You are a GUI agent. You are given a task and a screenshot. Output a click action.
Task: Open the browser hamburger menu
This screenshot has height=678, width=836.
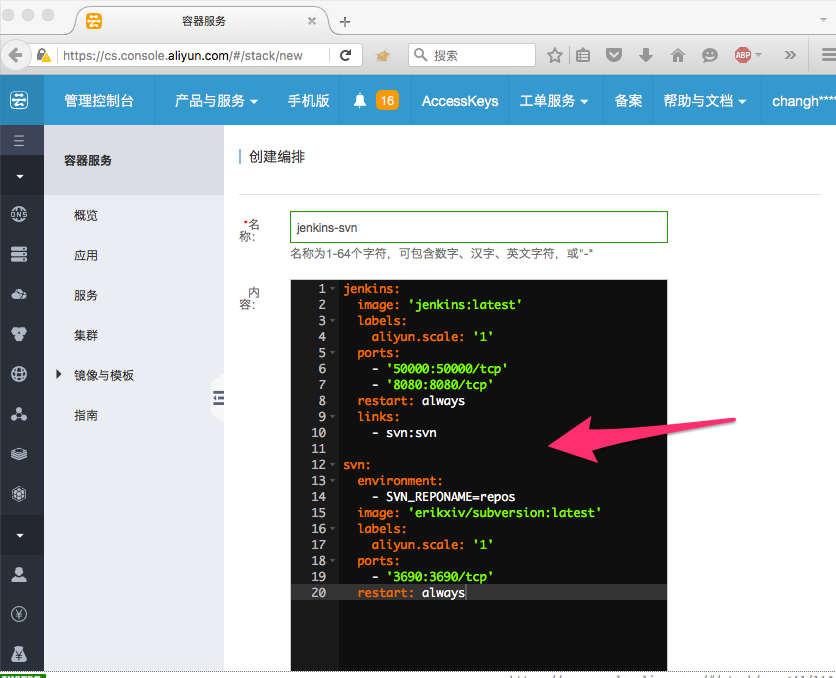point(828,55)
